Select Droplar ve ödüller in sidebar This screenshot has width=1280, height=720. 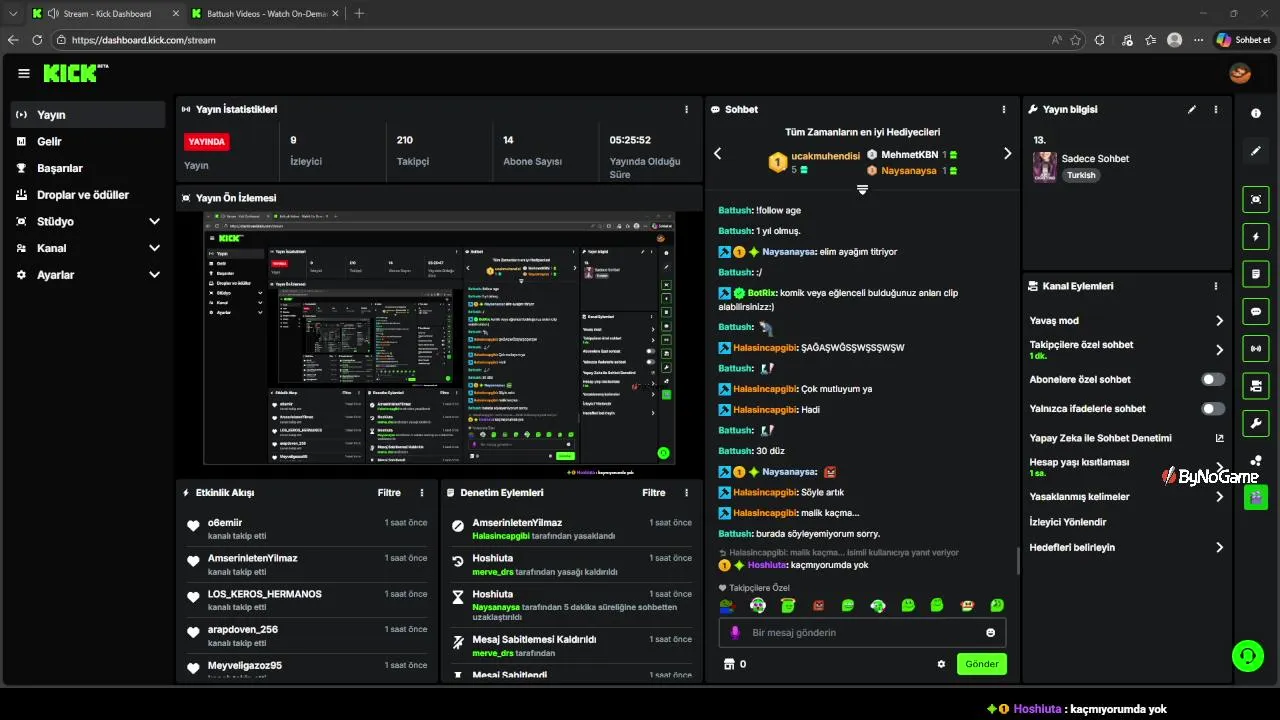(x=88, y=195)
